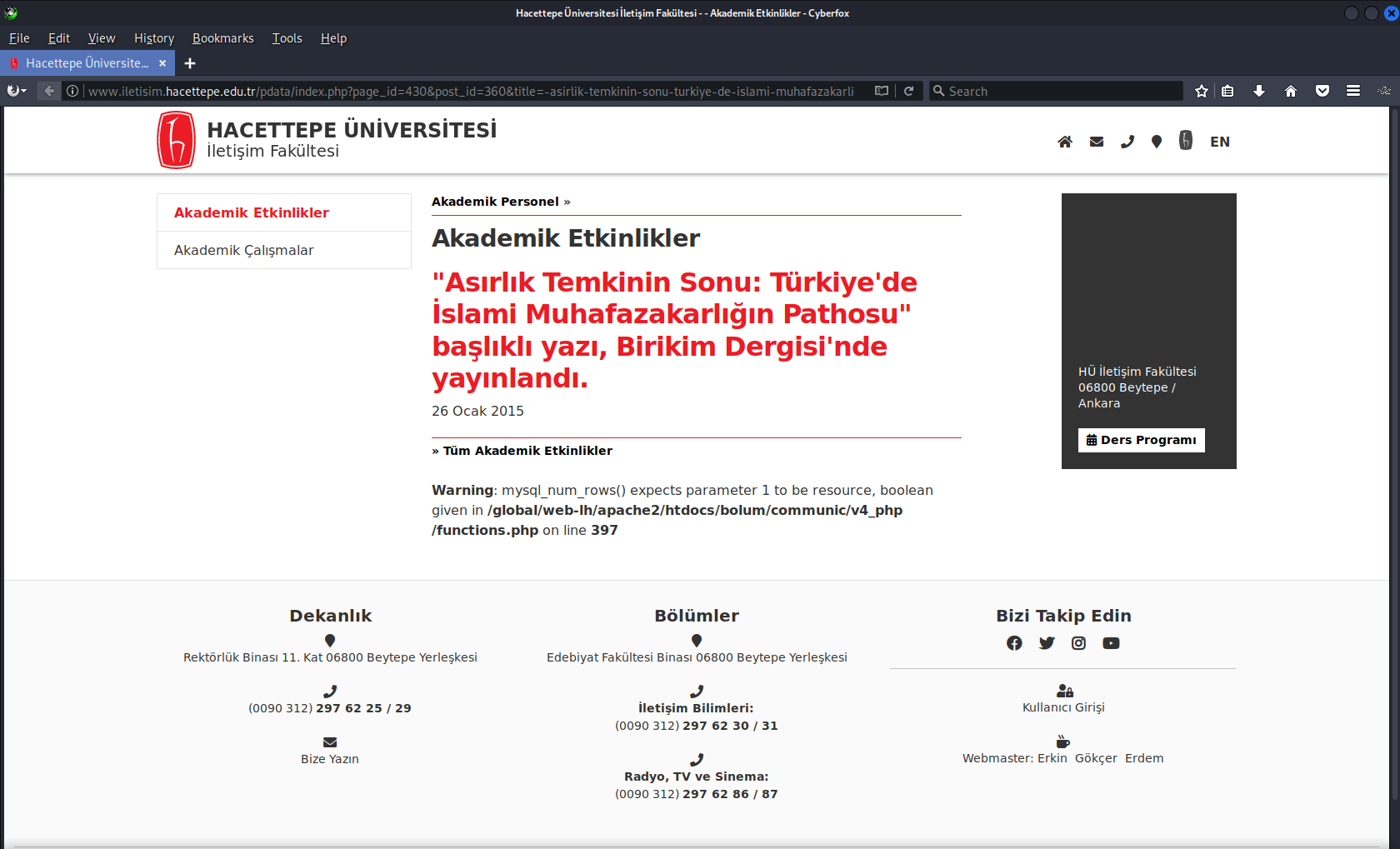Switch site language to EN
Screen dimensions: 1400x849
pyautogui.click(x=1220, y=142)
